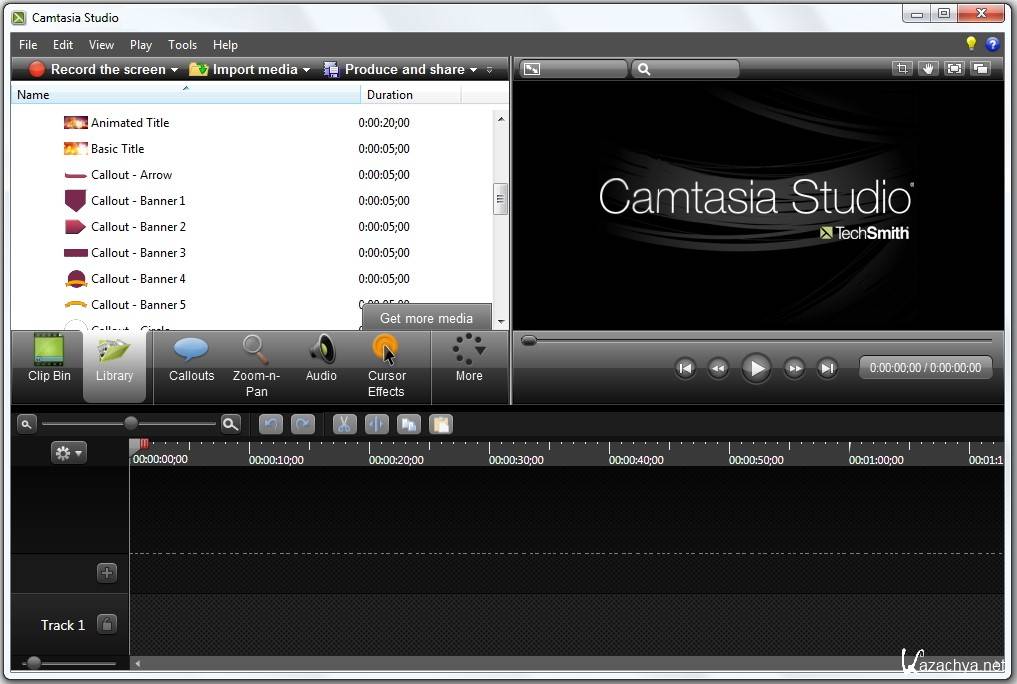
Task: Click the Get more media button
Action: (426, 318)
